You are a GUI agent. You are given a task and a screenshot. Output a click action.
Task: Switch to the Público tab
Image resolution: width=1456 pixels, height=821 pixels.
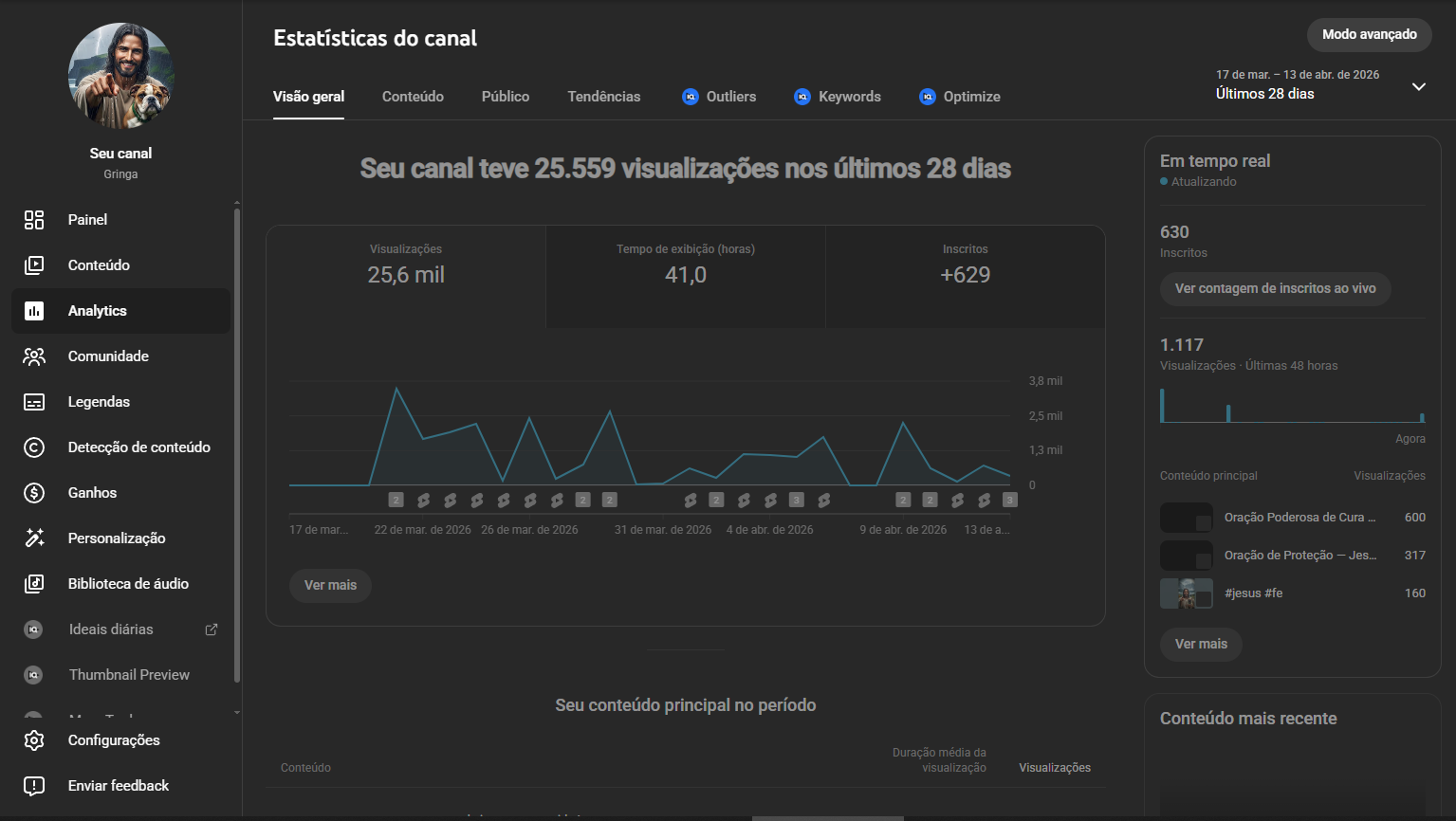click(505, 97)
